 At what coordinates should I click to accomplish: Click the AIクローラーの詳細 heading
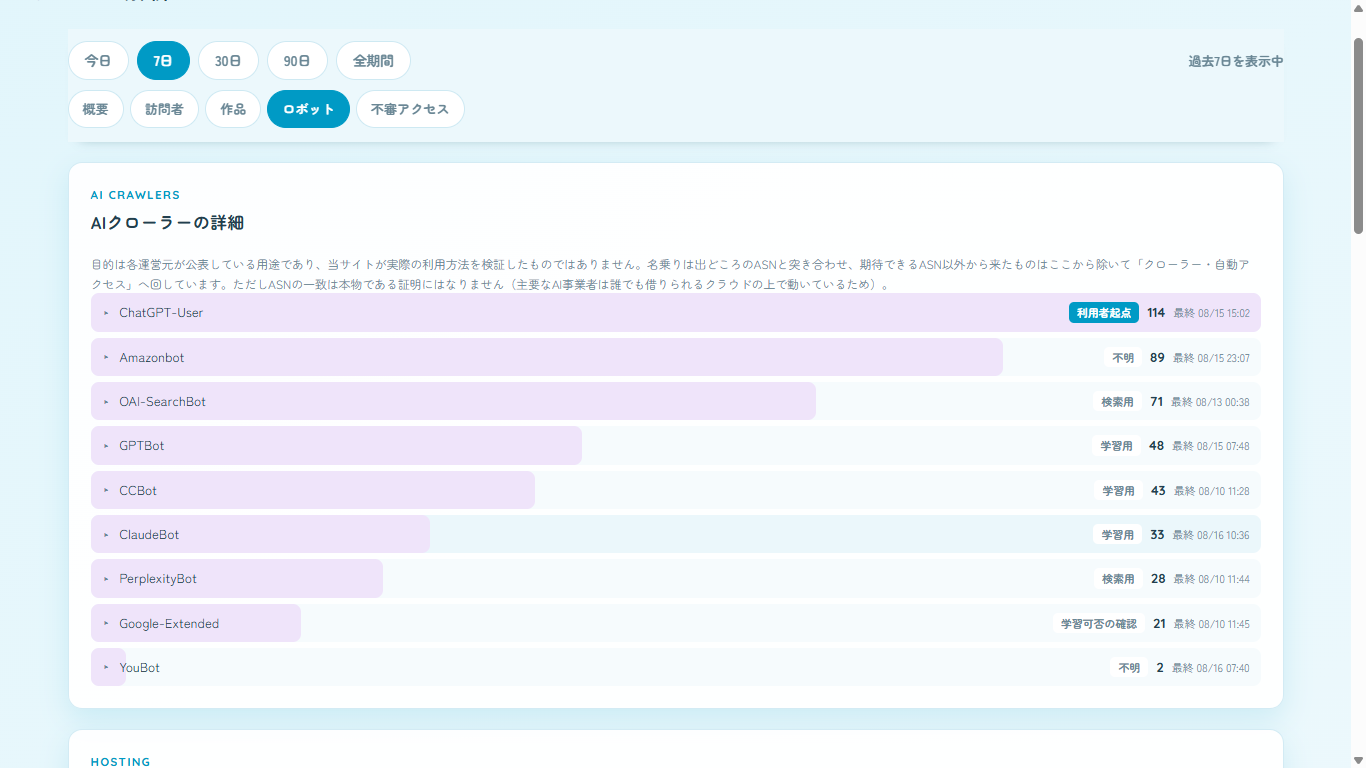tap(167, 223)
